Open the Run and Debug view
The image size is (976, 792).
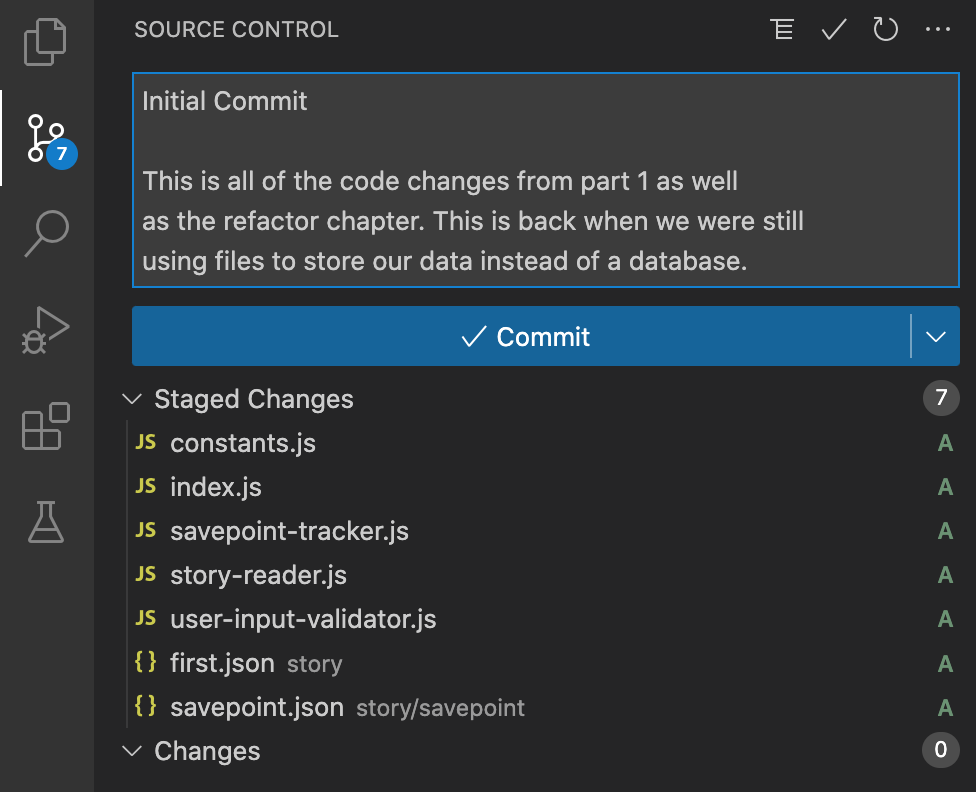[45, 330]
